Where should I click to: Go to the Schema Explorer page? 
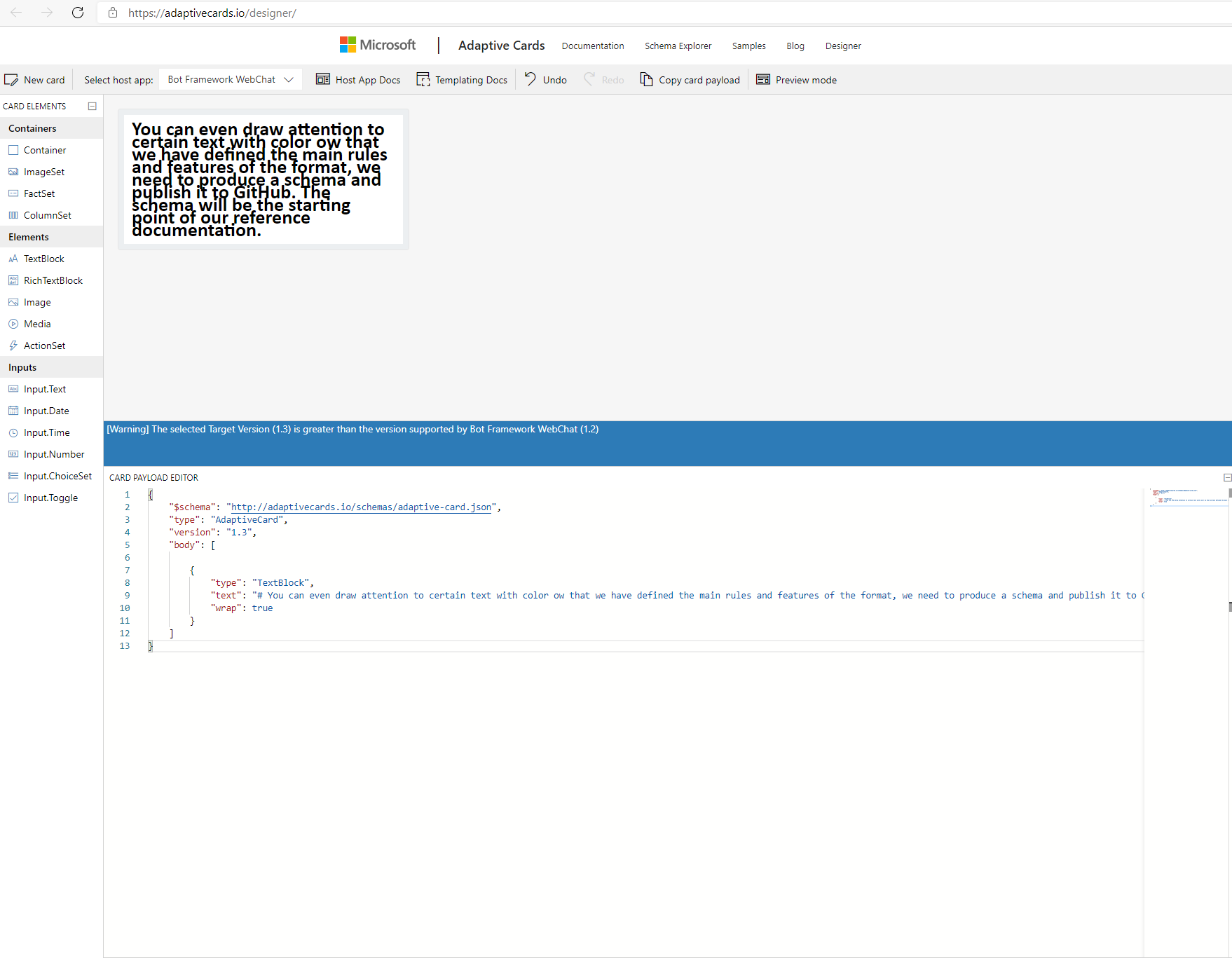678,46
